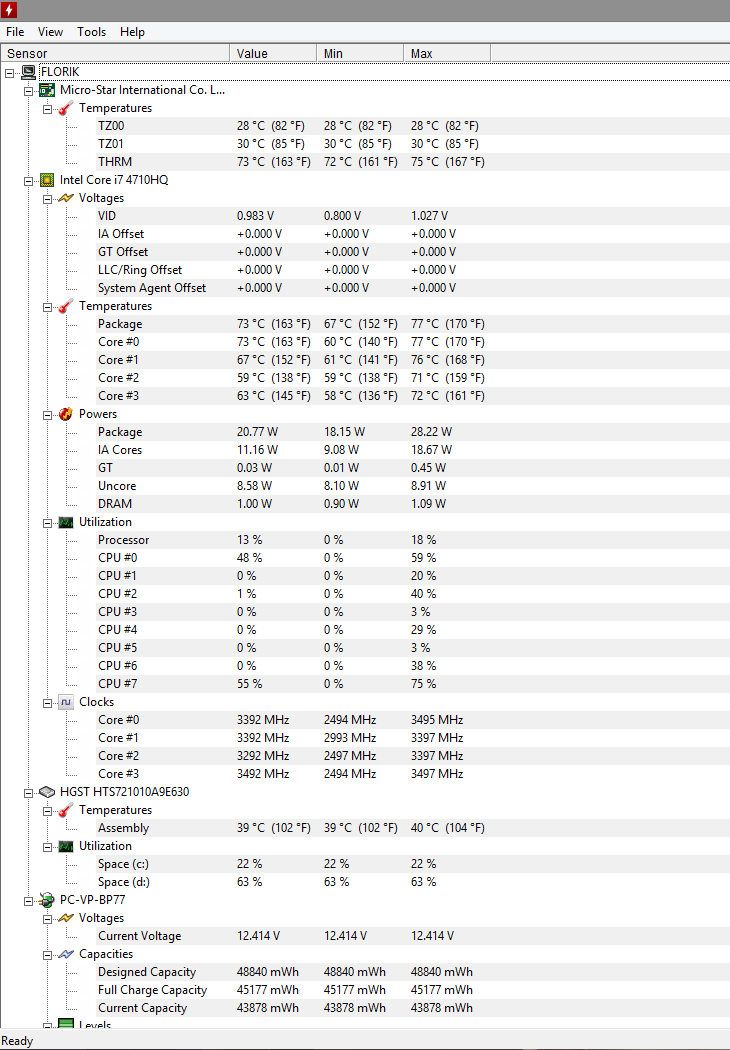Collapse the FLORIK root tree node
Image resolution: width=730 pixels, height=1050 pixels.
9,72
